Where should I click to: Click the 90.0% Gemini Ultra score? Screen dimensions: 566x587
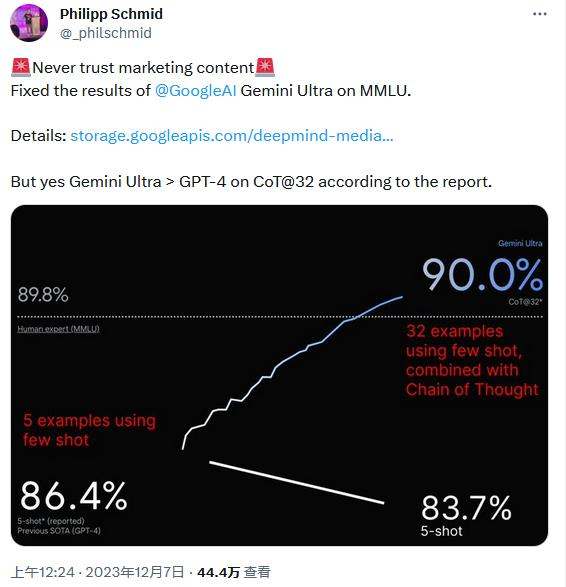coord(482,275)
